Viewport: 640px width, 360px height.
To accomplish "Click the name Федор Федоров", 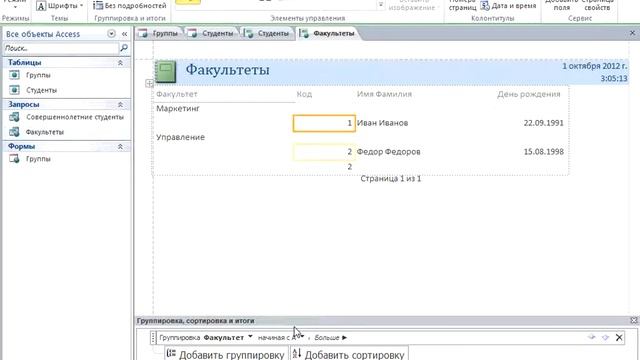I will (x=388, y=152).
